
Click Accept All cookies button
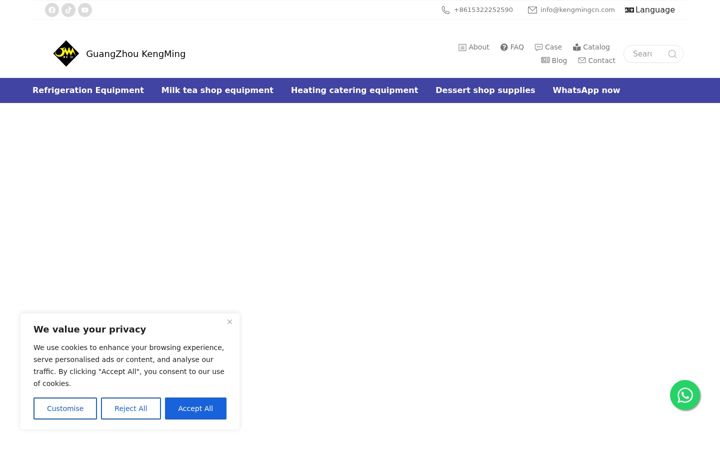tap(196, 408)
